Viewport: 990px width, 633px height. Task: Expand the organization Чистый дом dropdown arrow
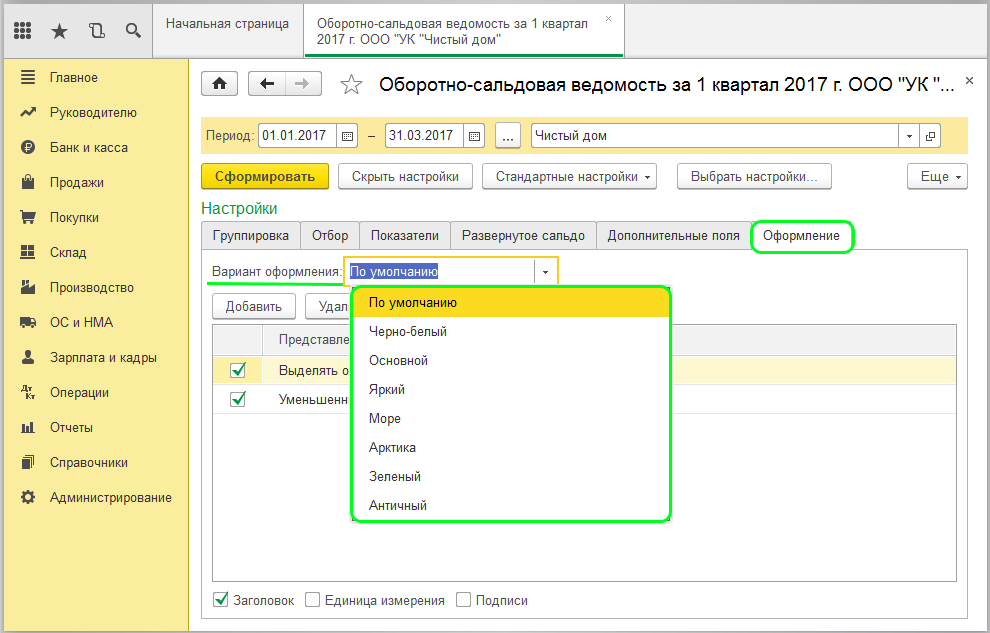pyautogui.click(x=909, y=136)
